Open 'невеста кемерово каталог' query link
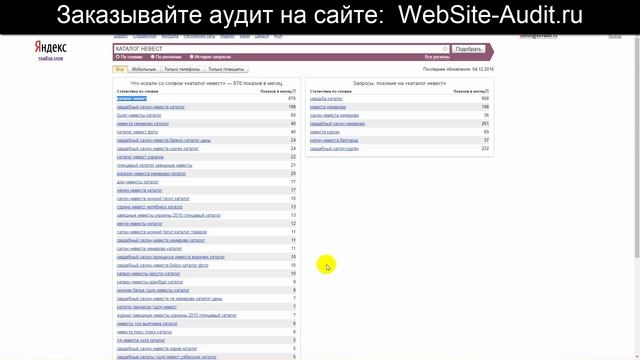The width and height of the screenshot is (640, 360). [143, 124]
